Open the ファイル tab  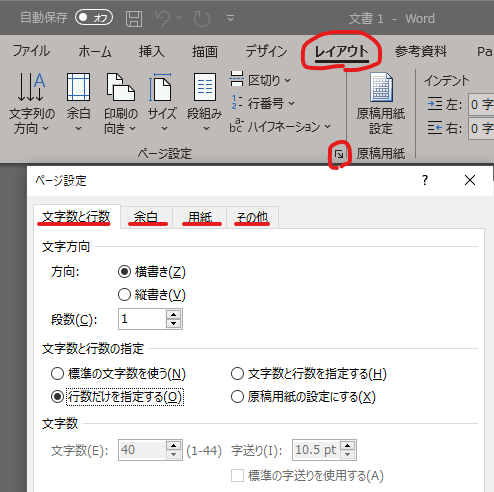(31, 51)
